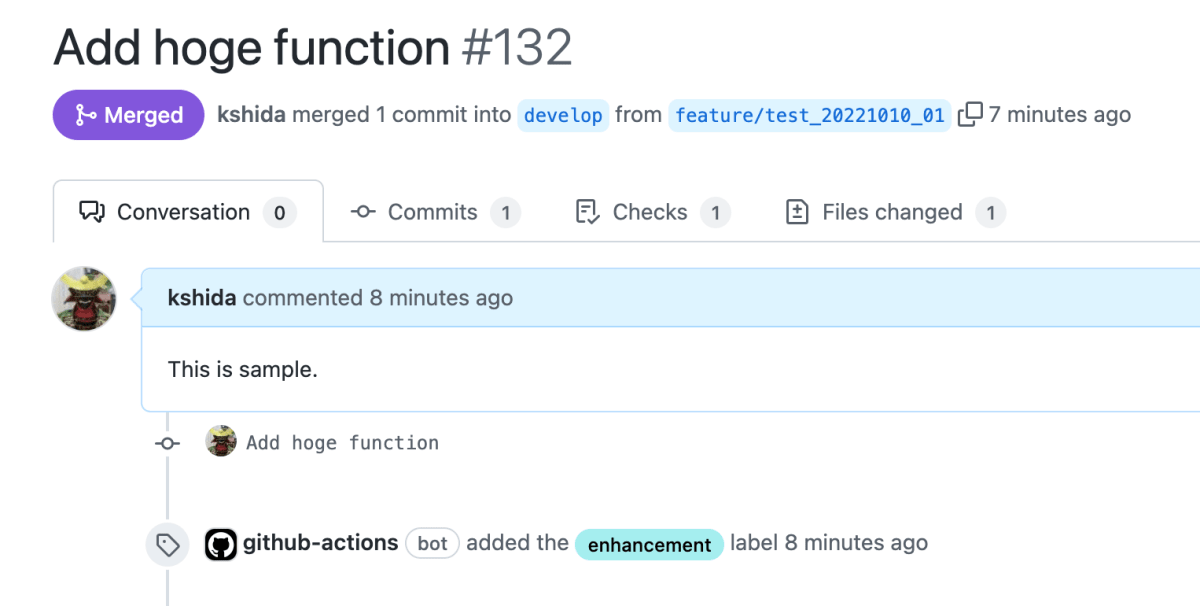Click the Commits tab commit icon

click(363, 212)
